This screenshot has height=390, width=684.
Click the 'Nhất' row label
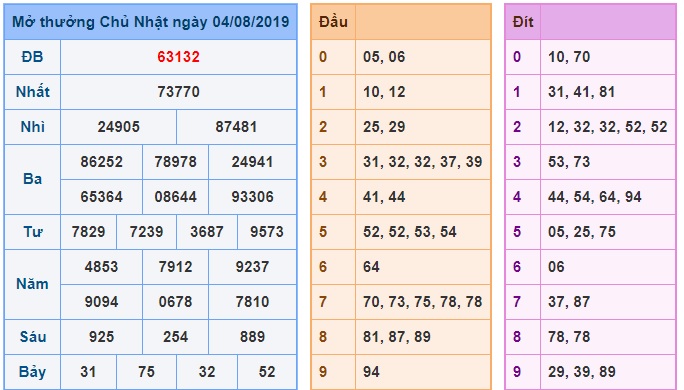click(32, 92)
